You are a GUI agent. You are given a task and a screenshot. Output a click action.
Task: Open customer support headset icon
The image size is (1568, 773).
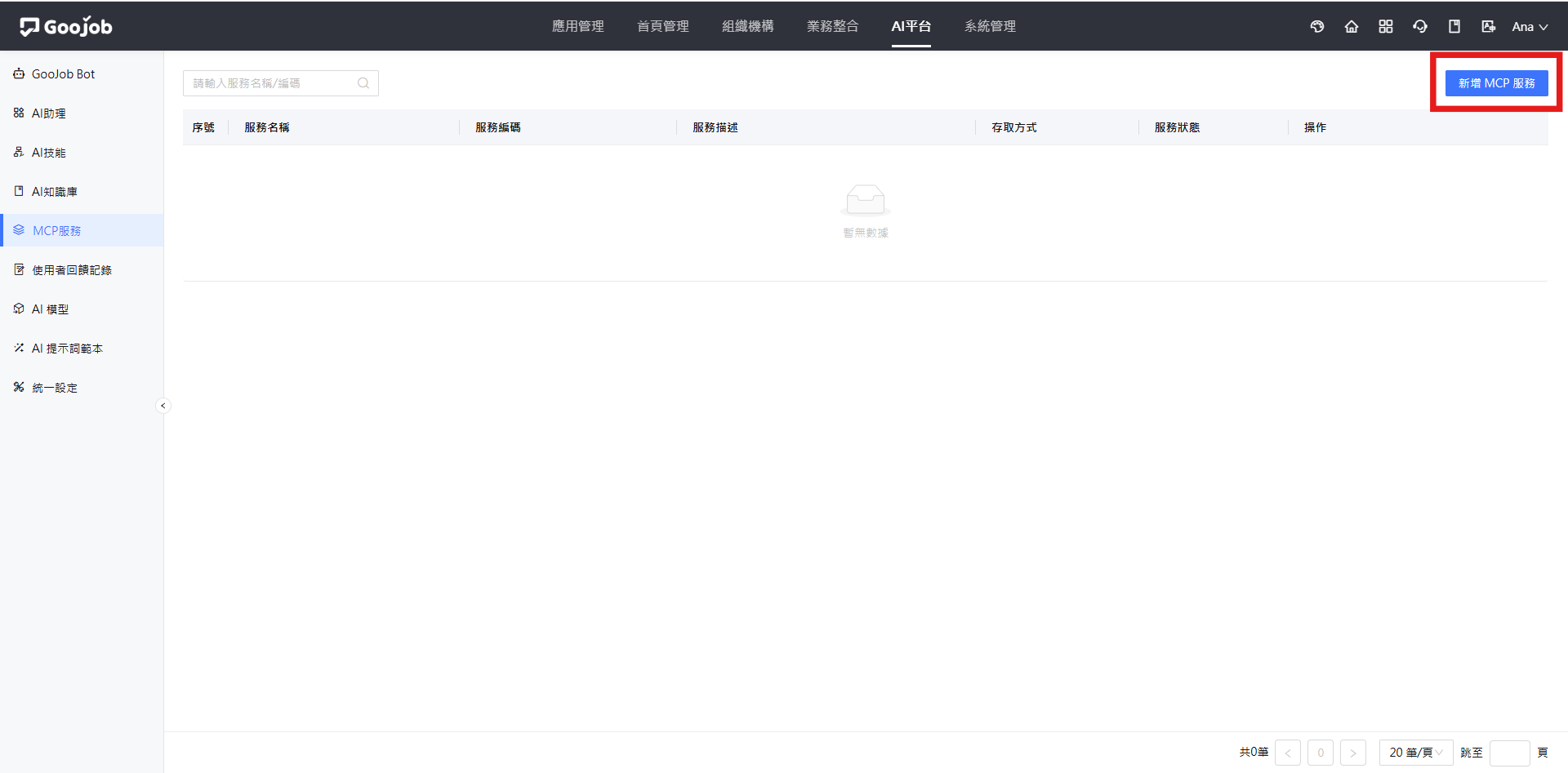click(1420, 27)
